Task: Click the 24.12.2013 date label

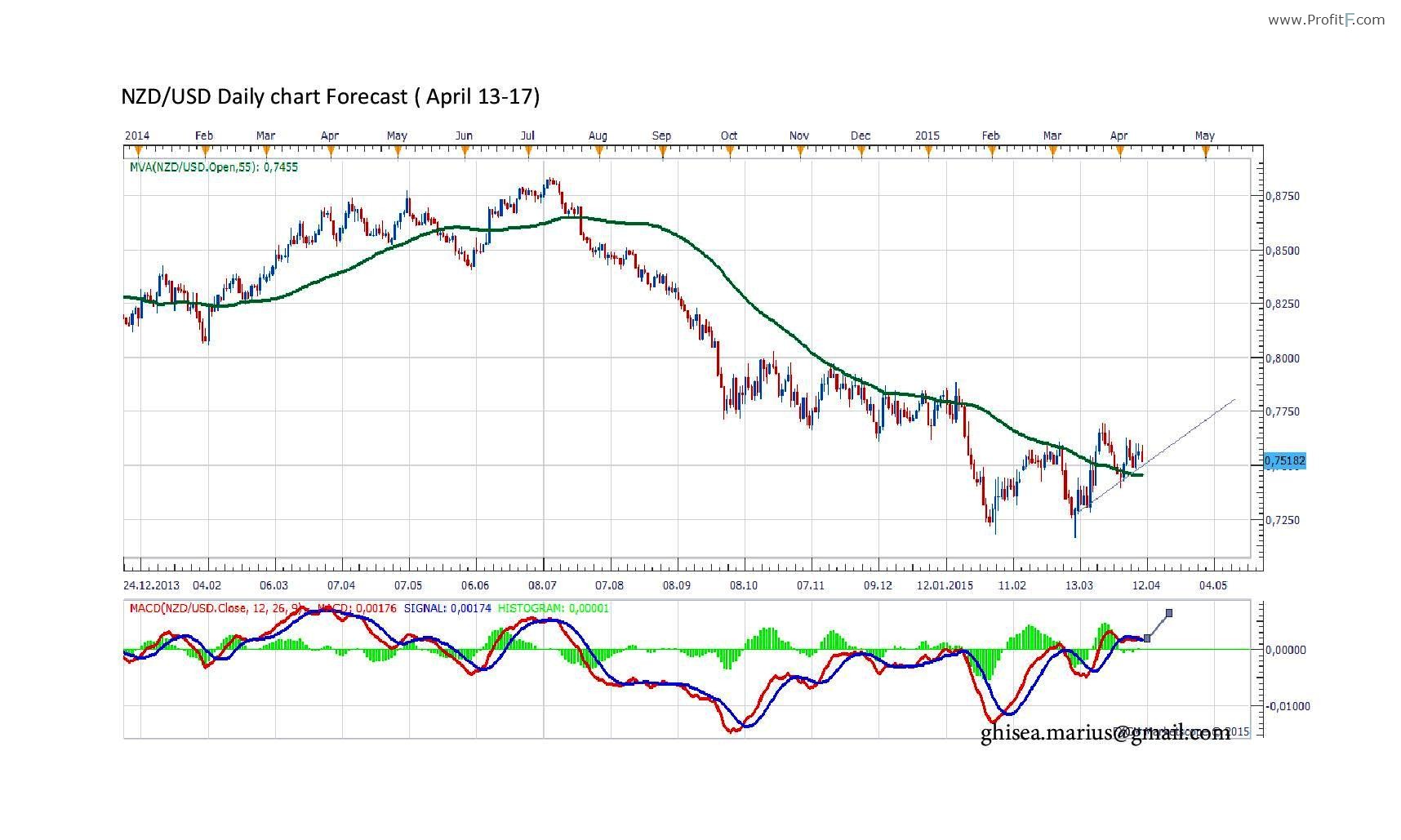Action: coord(152,585)
